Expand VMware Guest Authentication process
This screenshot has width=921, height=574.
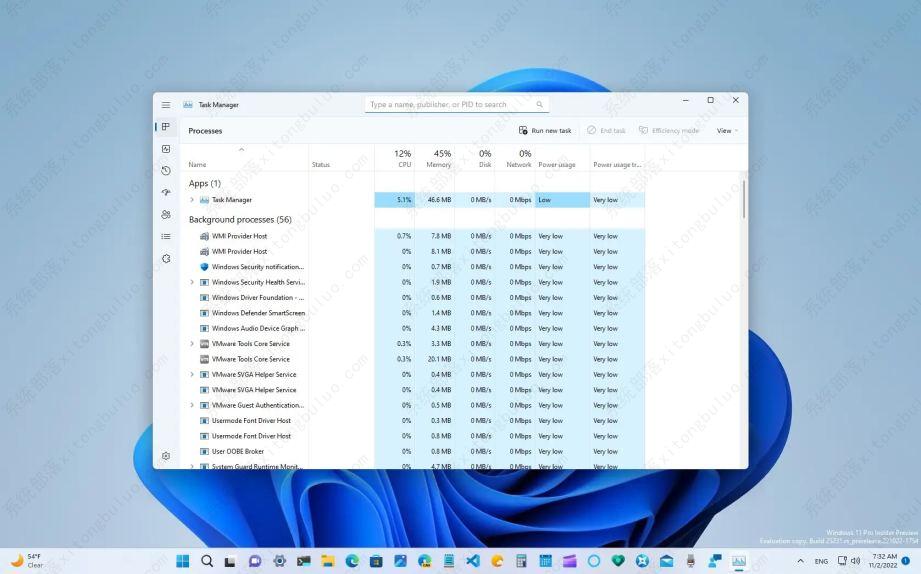click(192, 405)
